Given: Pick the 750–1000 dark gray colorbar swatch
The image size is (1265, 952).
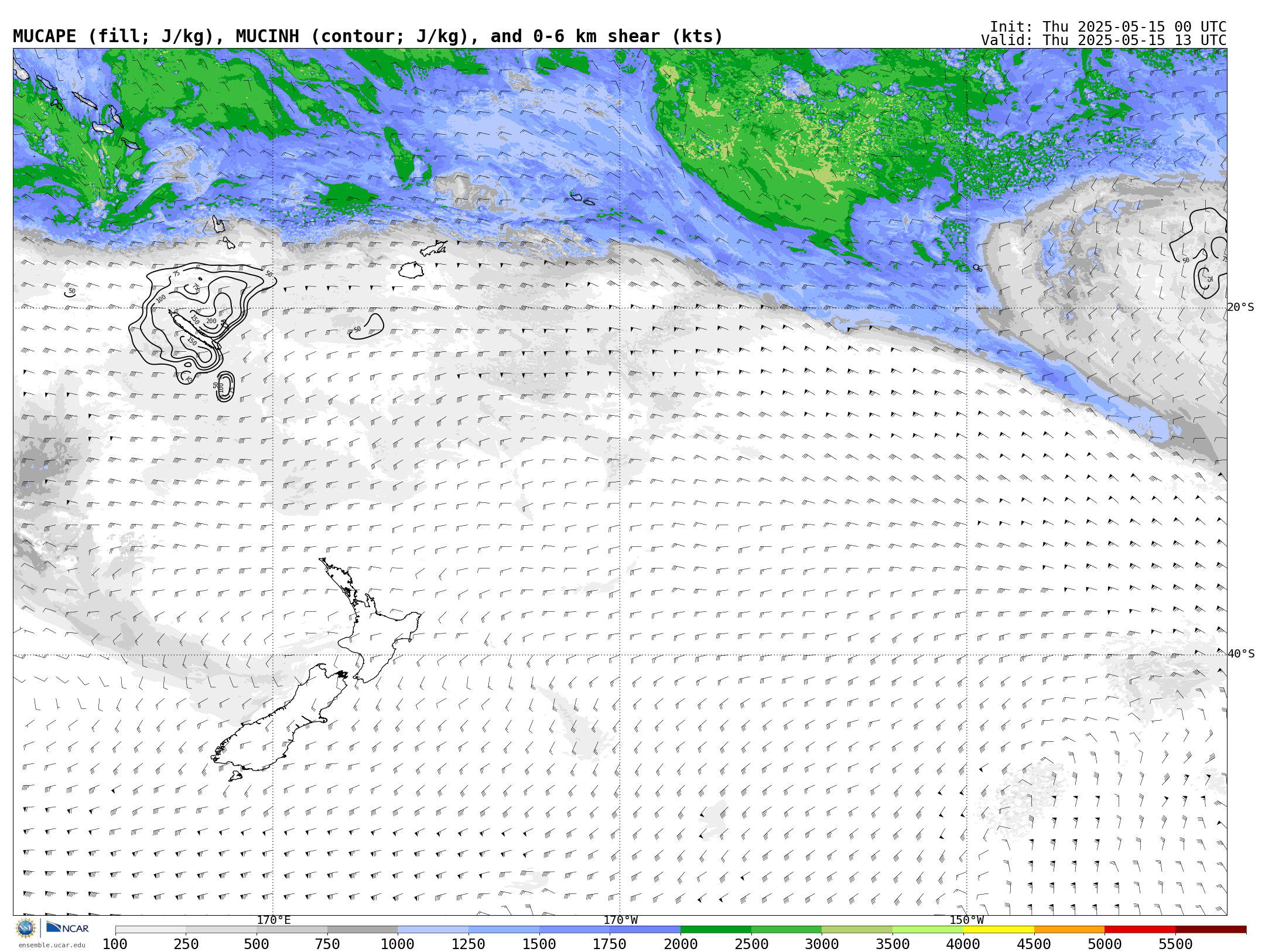Looking at the screenshot, I should [363, 930].
